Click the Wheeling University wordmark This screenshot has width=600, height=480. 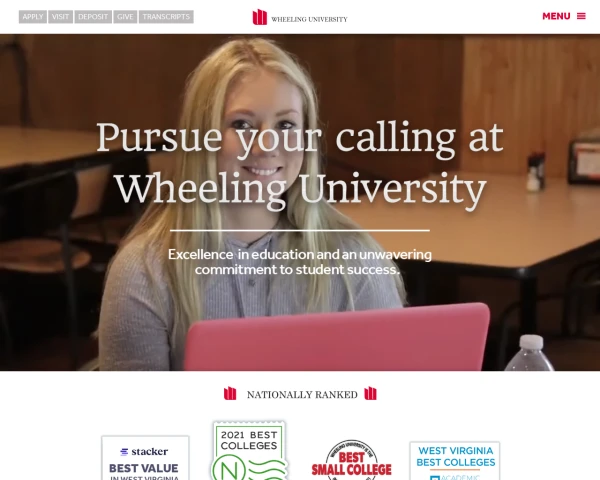(309, 19)
